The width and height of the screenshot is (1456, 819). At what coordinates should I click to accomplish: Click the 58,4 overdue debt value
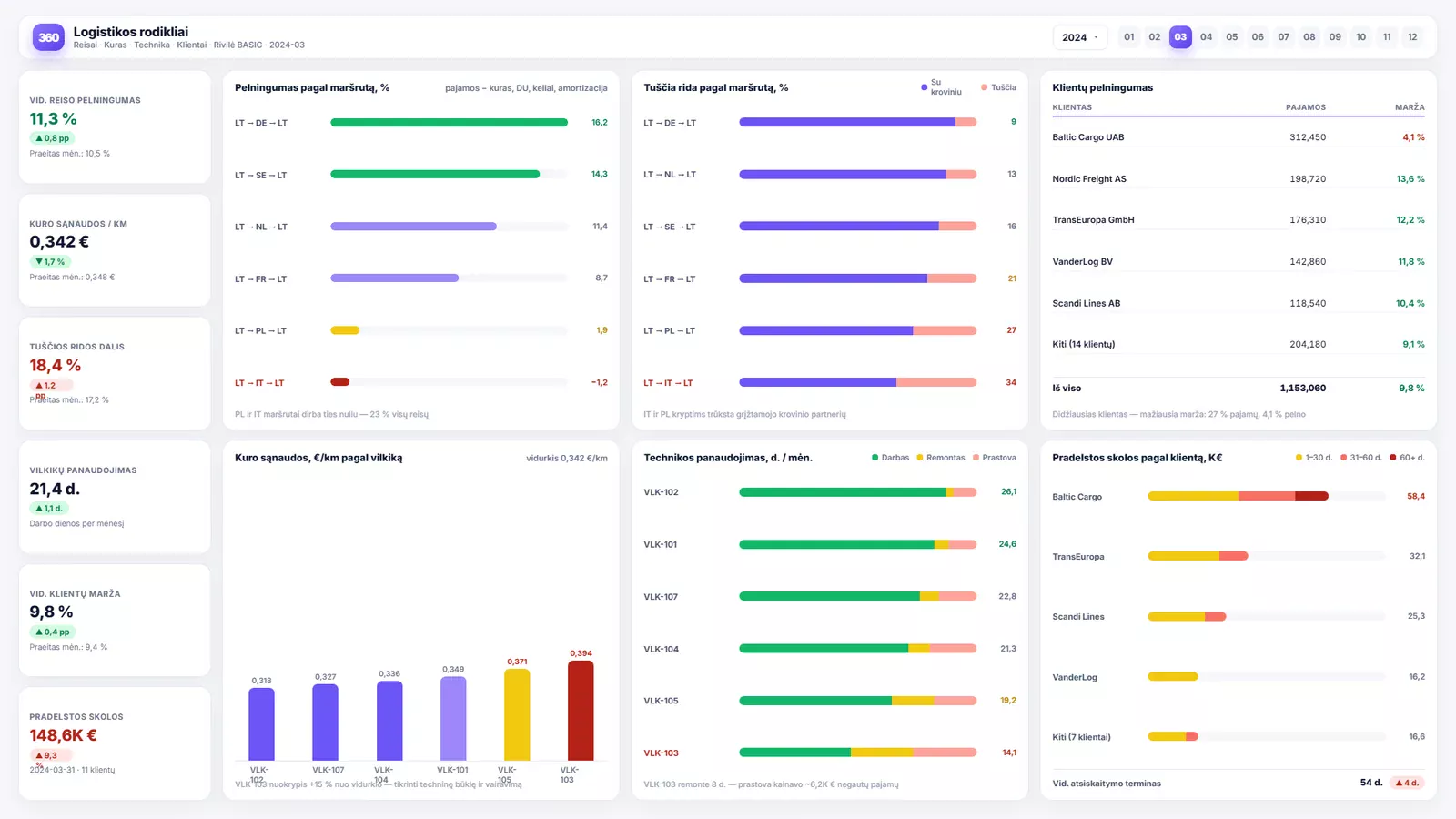(1416, 497)
